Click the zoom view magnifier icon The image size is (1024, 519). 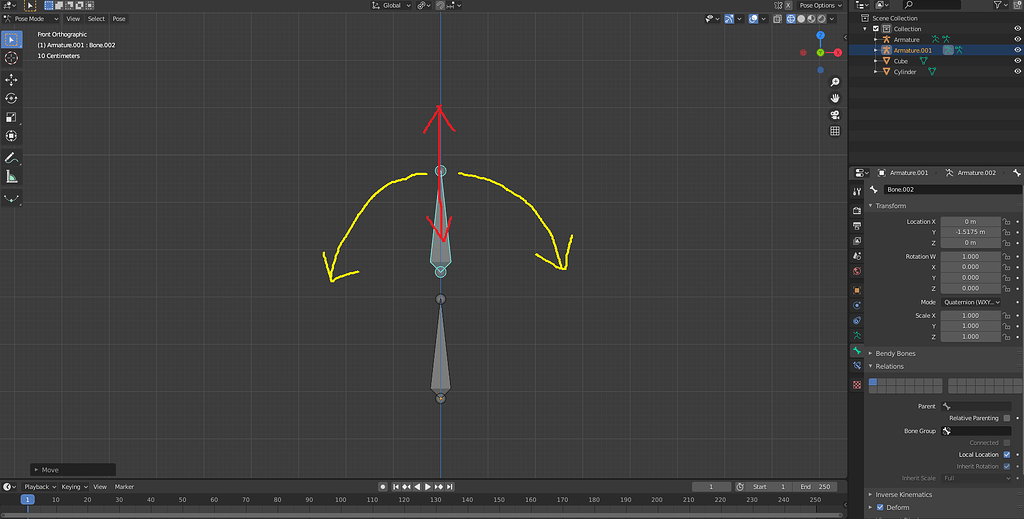[835, 82]
